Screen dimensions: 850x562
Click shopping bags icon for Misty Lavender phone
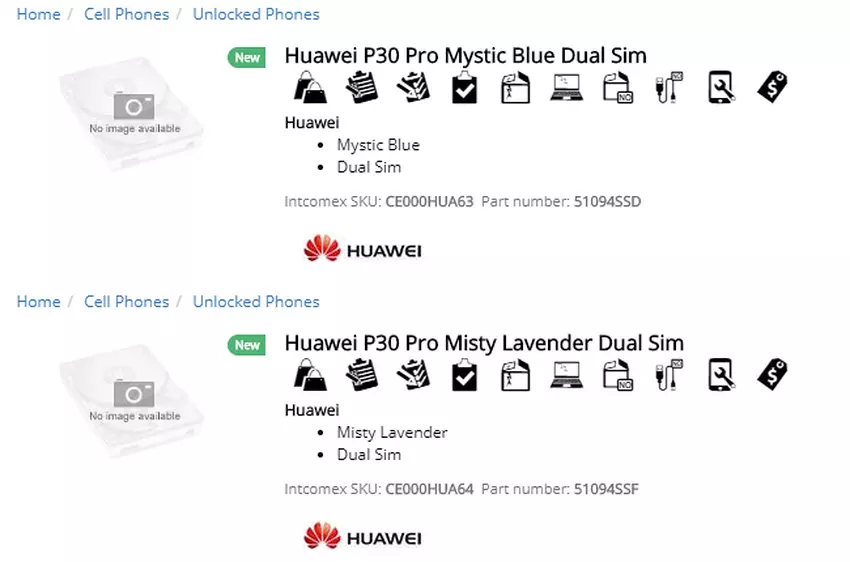[310, 374]
